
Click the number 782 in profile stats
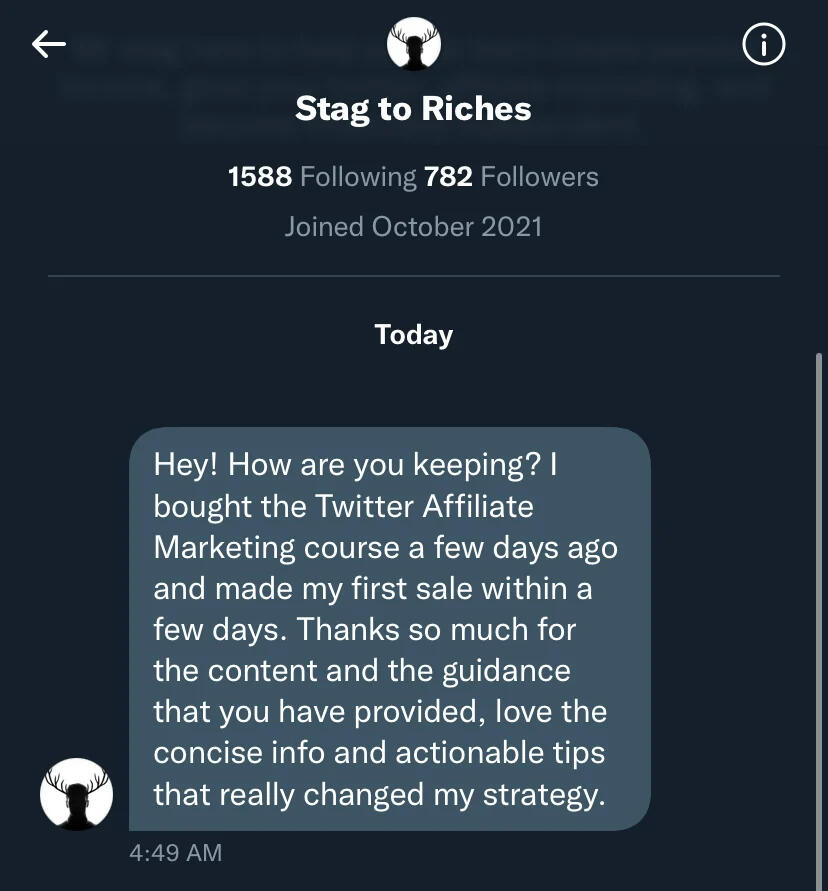pos(448,177)
